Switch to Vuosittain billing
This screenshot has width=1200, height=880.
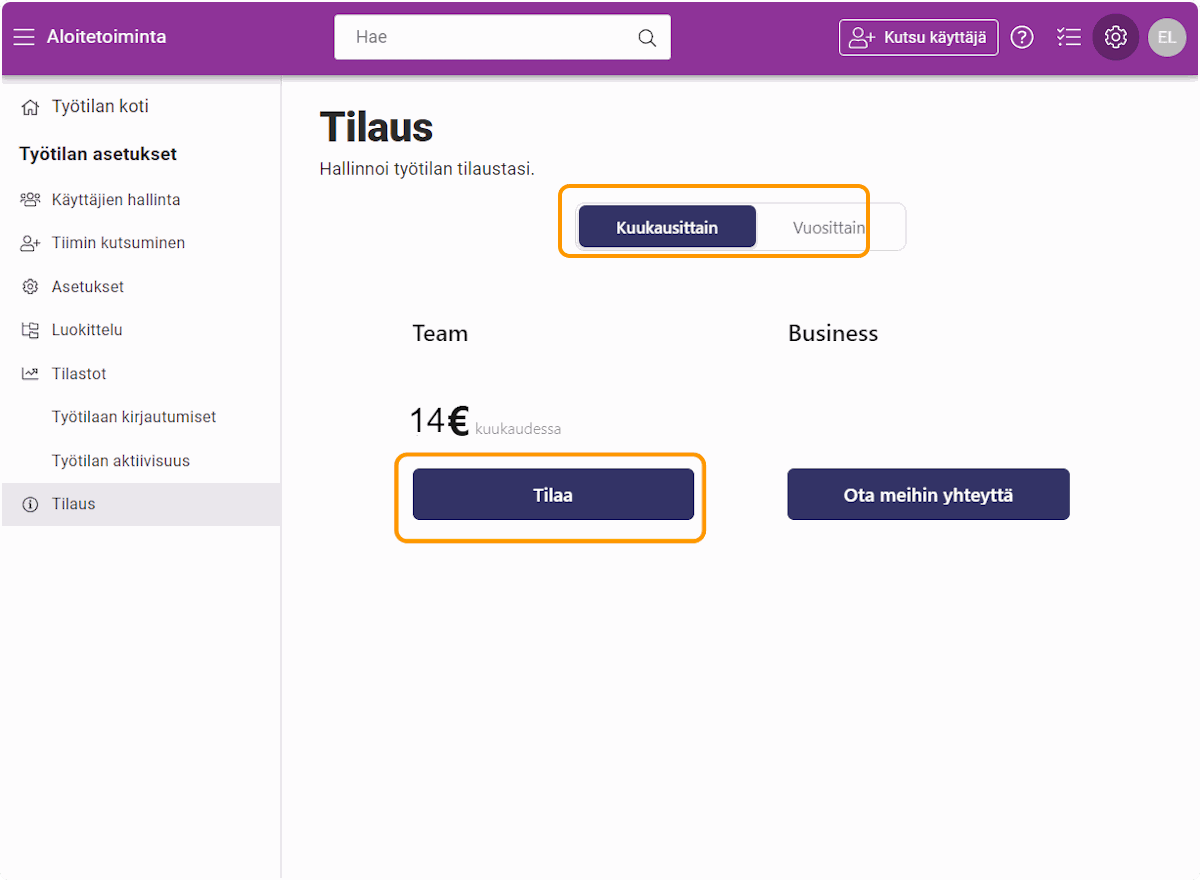click(829, 227)
